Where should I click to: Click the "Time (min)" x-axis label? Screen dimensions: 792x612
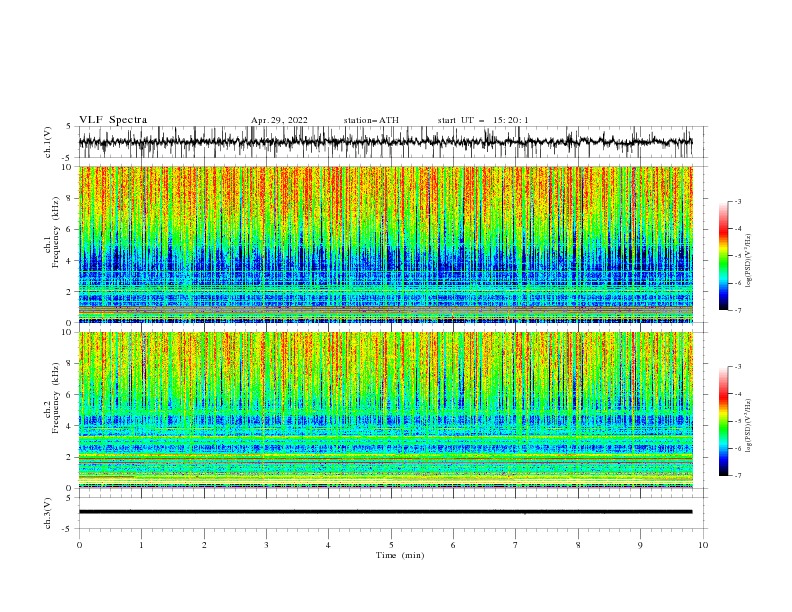click(400, 555)
